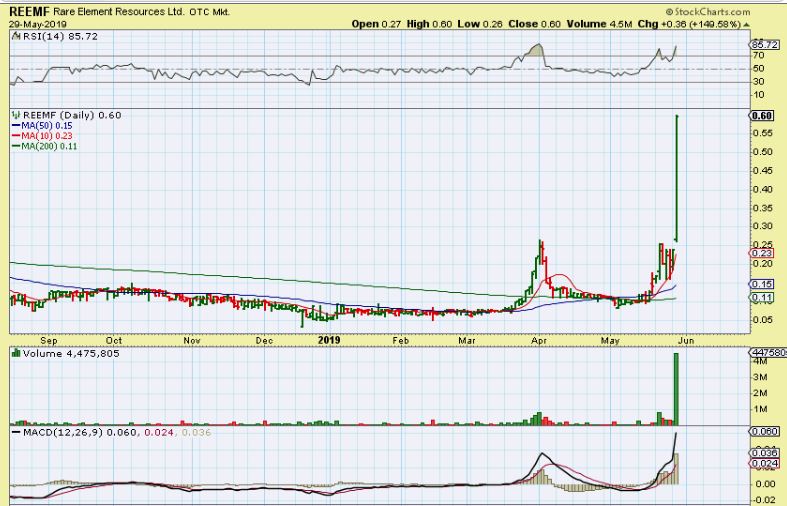This screenshot has height=506, width=787.
Task: Click the 0.60 last-price tag on price axis
Action: (x=762, y=116)
